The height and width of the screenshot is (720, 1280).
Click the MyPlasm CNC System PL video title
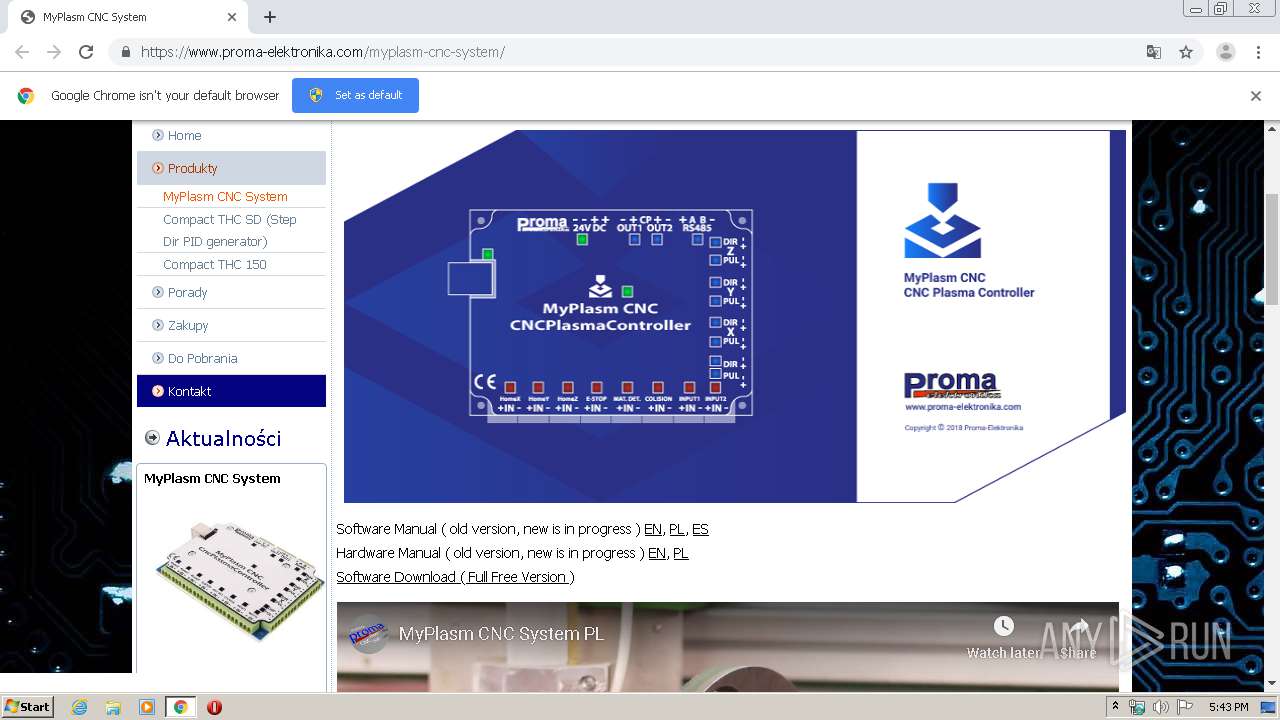tap(501, 634)
